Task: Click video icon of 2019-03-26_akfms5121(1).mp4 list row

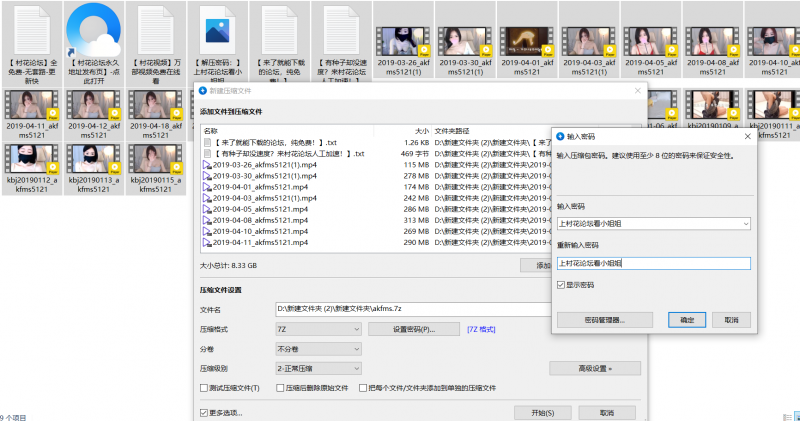Action: click(x=207, y=165)
